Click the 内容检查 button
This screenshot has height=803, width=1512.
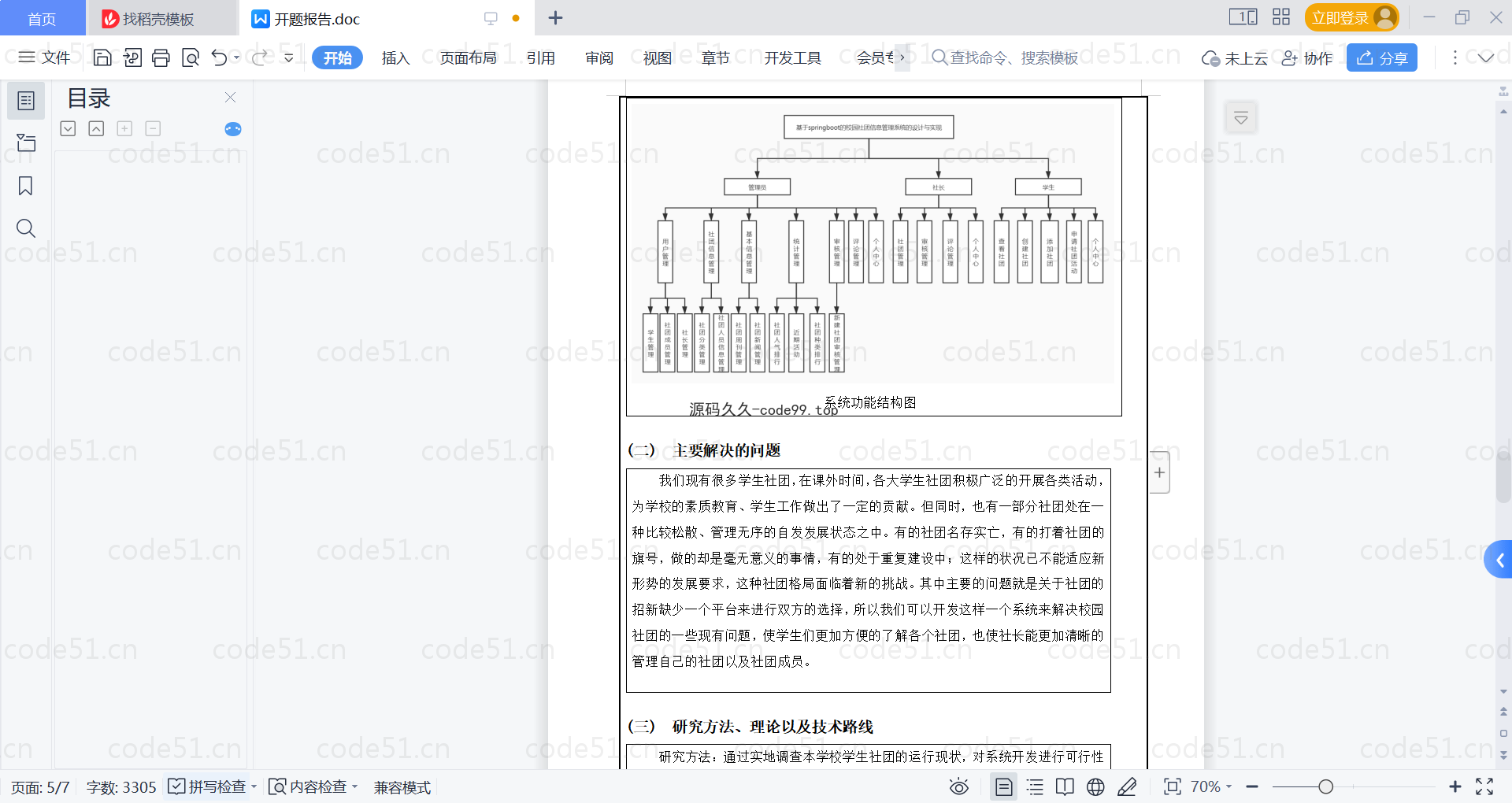coord(308,786)
